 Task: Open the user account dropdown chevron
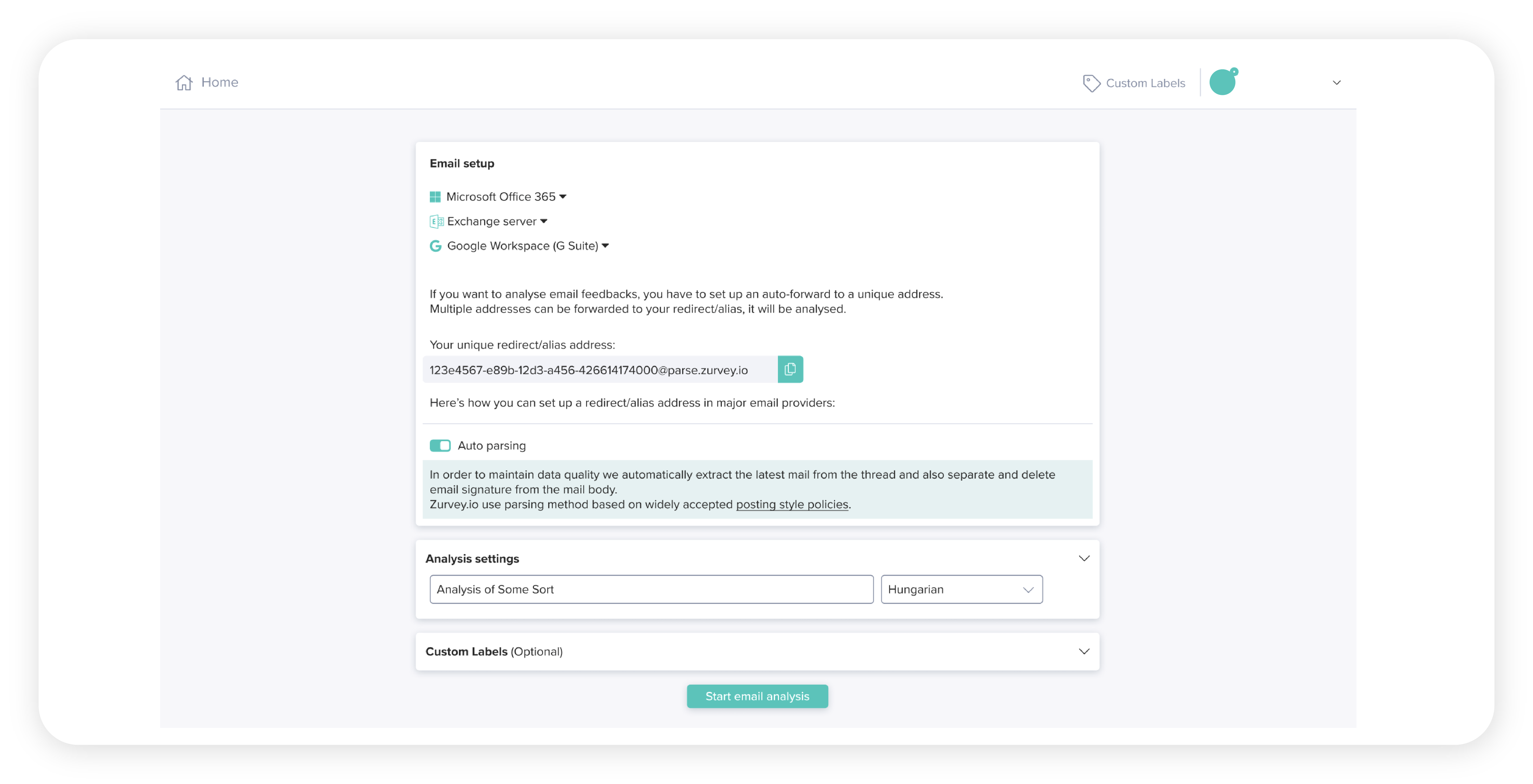(1337, 83)
